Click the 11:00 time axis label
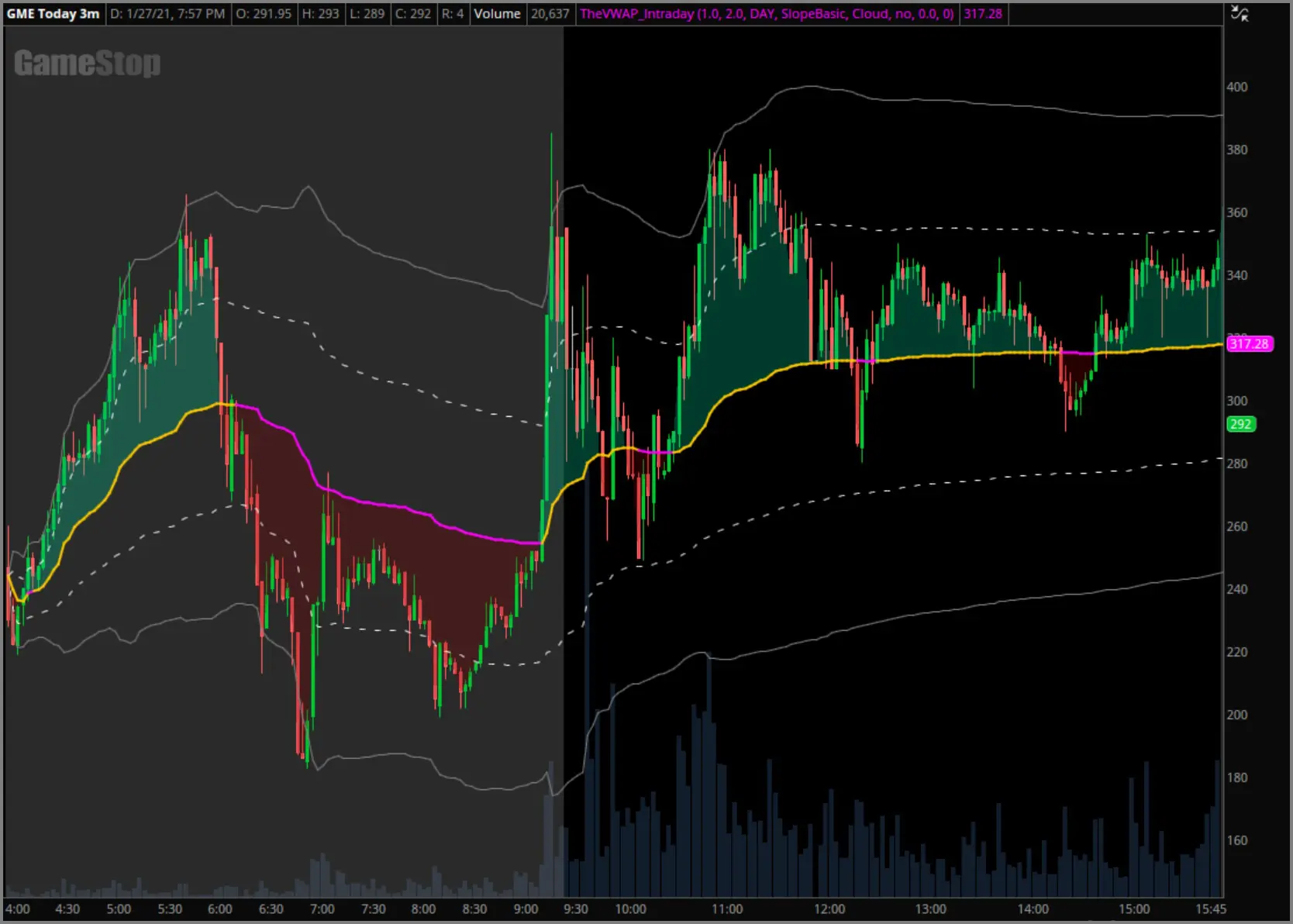This screenshot has height=924, width=1293. tap(727, 908)
